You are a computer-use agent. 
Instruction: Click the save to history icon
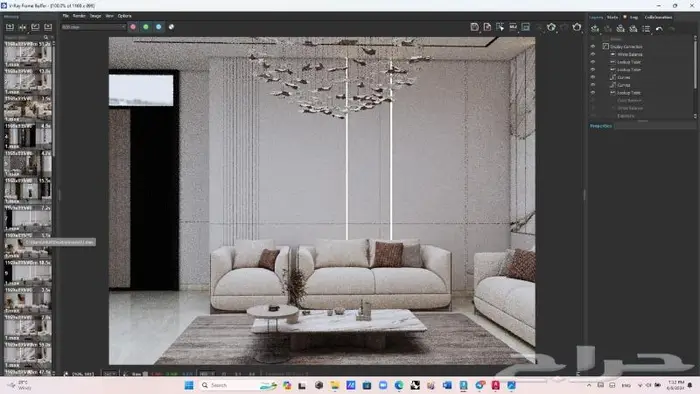pos(10,27)
